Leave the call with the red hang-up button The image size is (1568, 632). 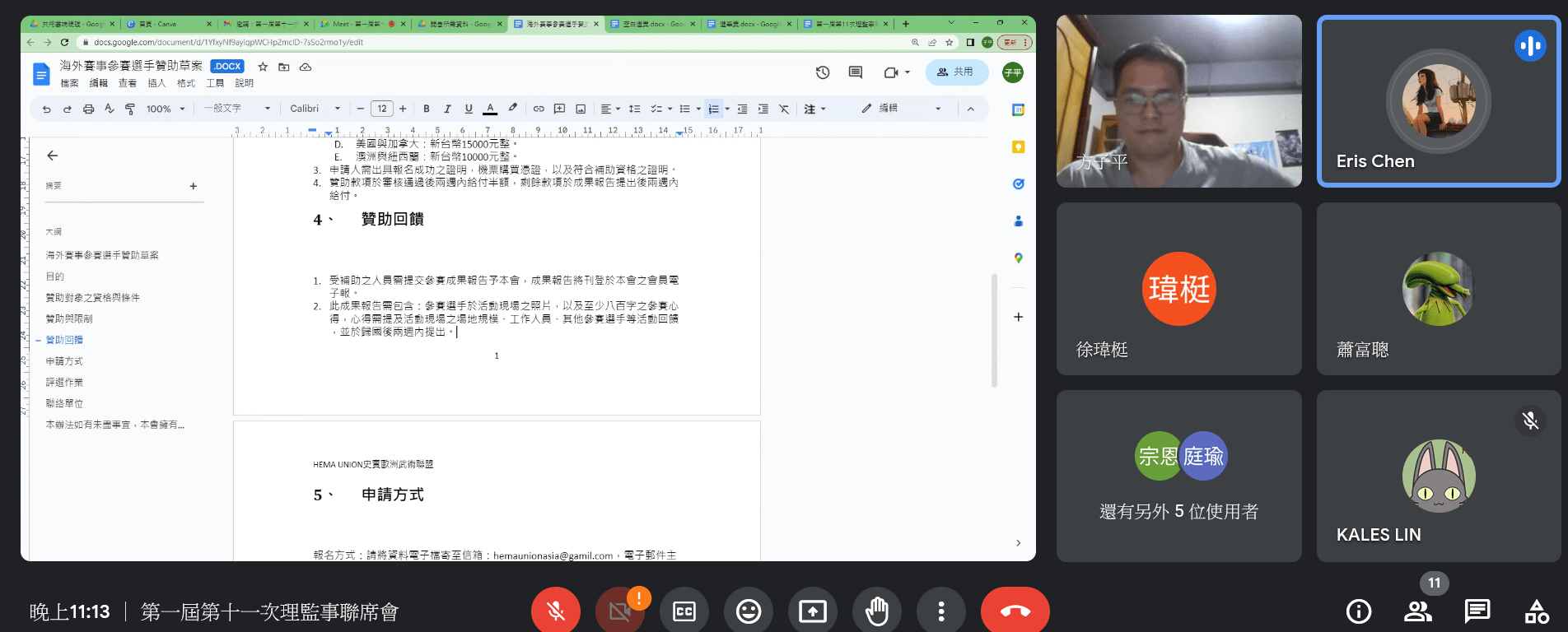(x=1015, y=611)
